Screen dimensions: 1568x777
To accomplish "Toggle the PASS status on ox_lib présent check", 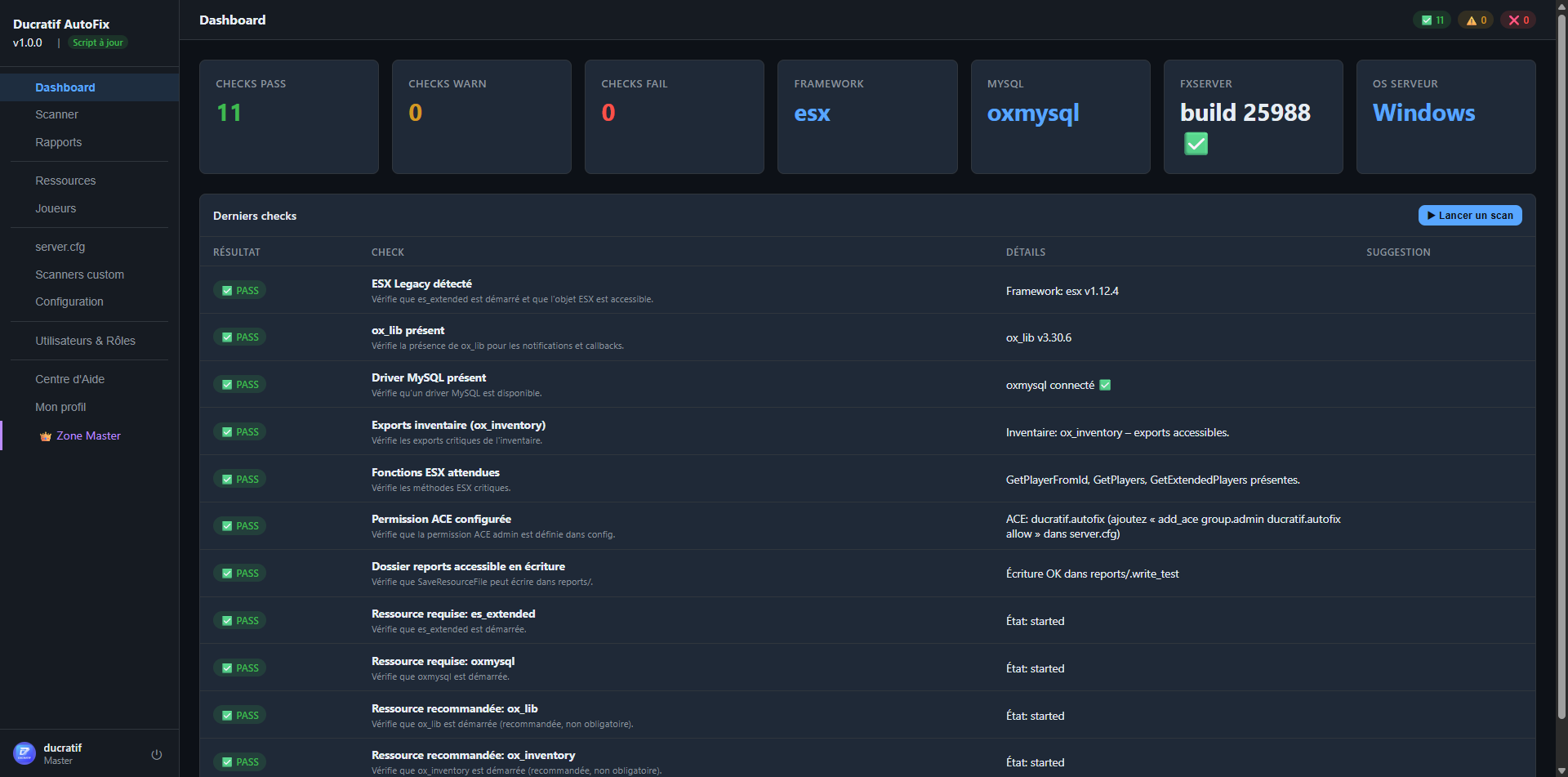I will (239, 337).
